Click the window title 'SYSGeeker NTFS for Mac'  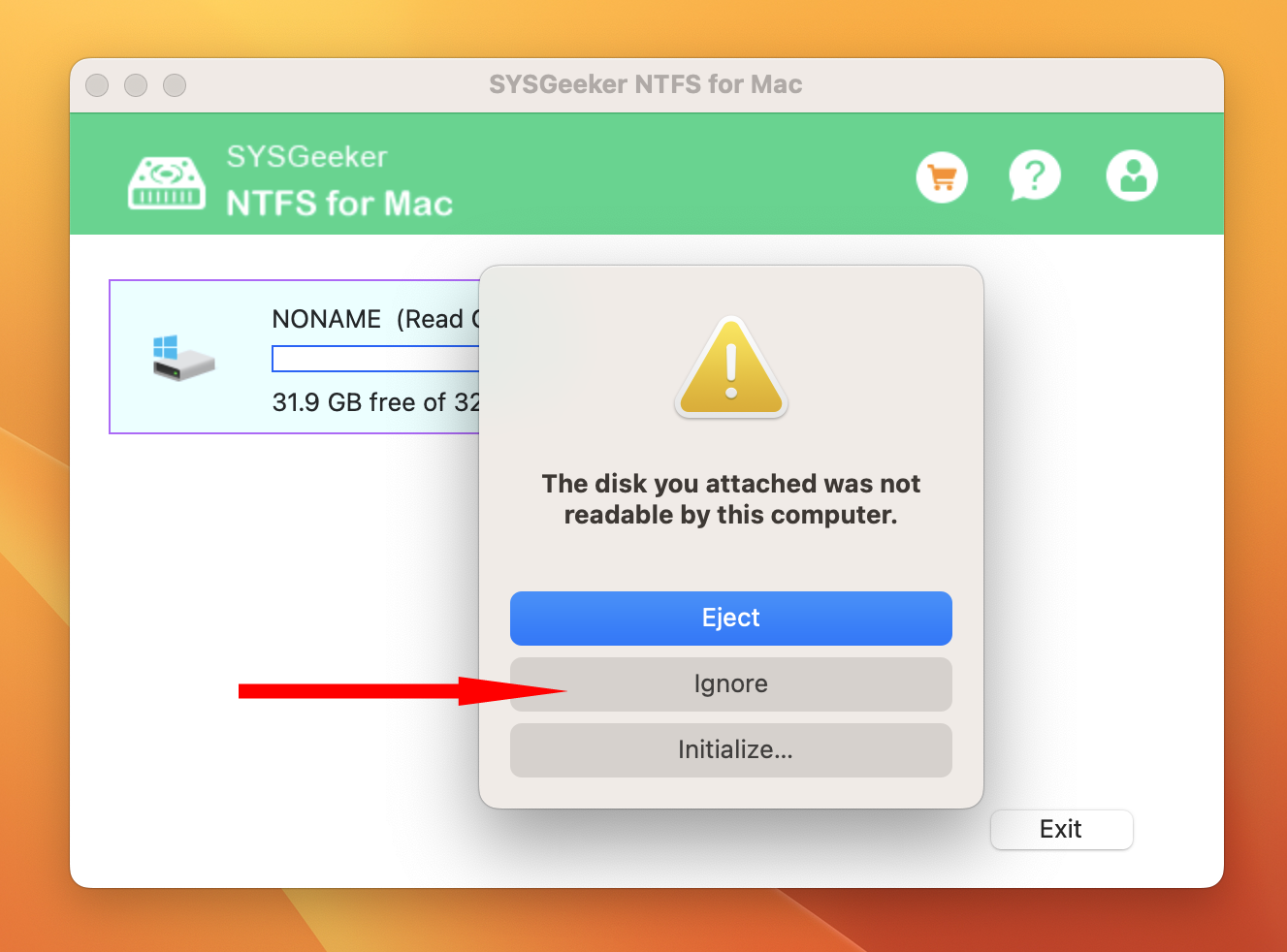(x=646, y=84)
